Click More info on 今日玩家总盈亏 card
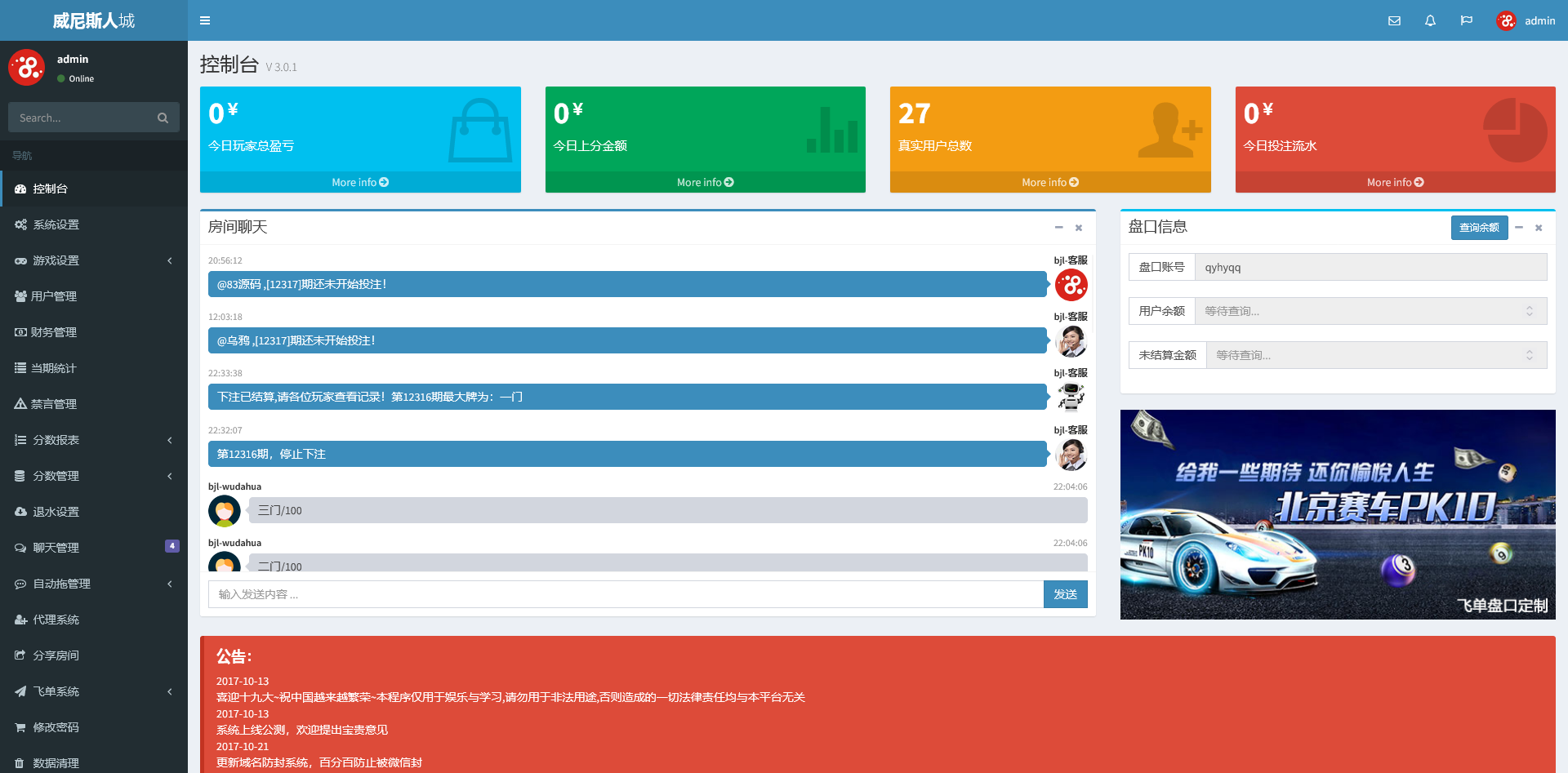The image size is (1568, 773). tap(360, 182)
